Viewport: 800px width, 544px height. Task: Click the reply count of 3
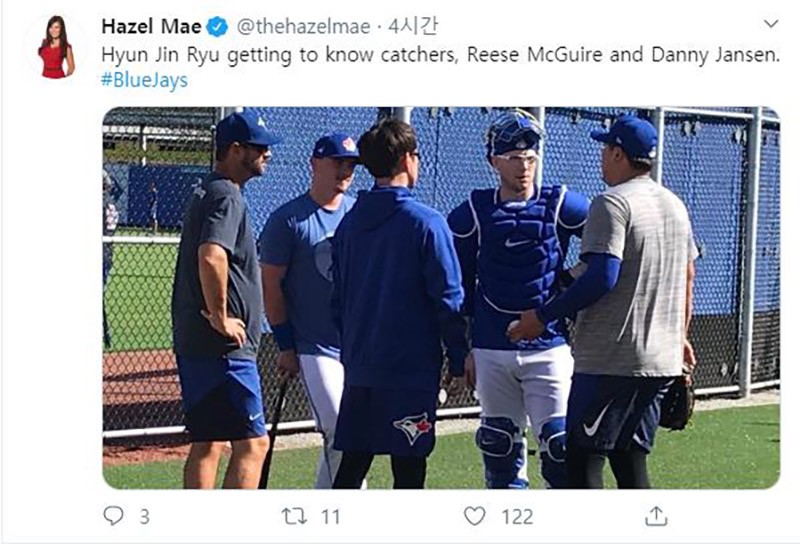tap(144, 516)
